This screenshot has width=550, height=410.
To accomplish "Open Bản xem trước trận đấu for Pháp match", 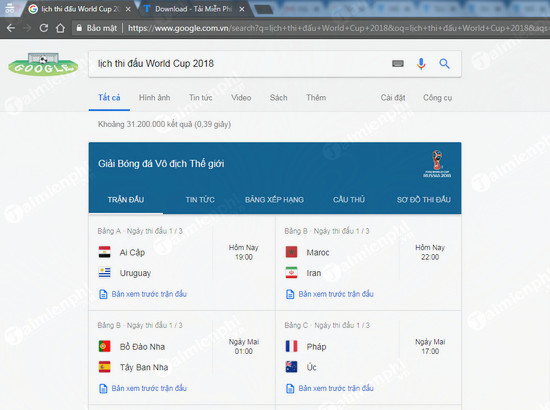I will tap(336, 388).
